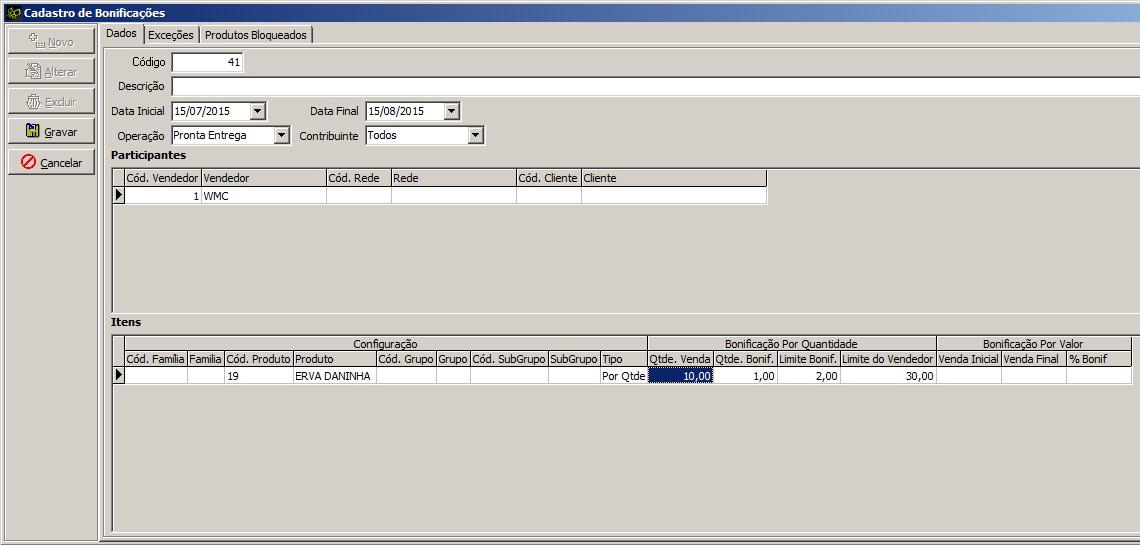The image size is (1140, 545).
Task: Open the Produtos Bloqueados tab
Action: (x=256, y=35)
